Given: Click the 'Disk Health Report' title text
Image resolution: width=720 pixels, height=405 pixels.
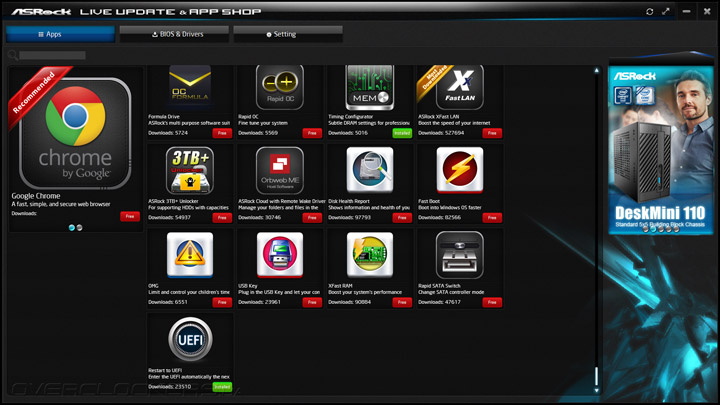Looking at the screenshot, I should click(349, 201).
